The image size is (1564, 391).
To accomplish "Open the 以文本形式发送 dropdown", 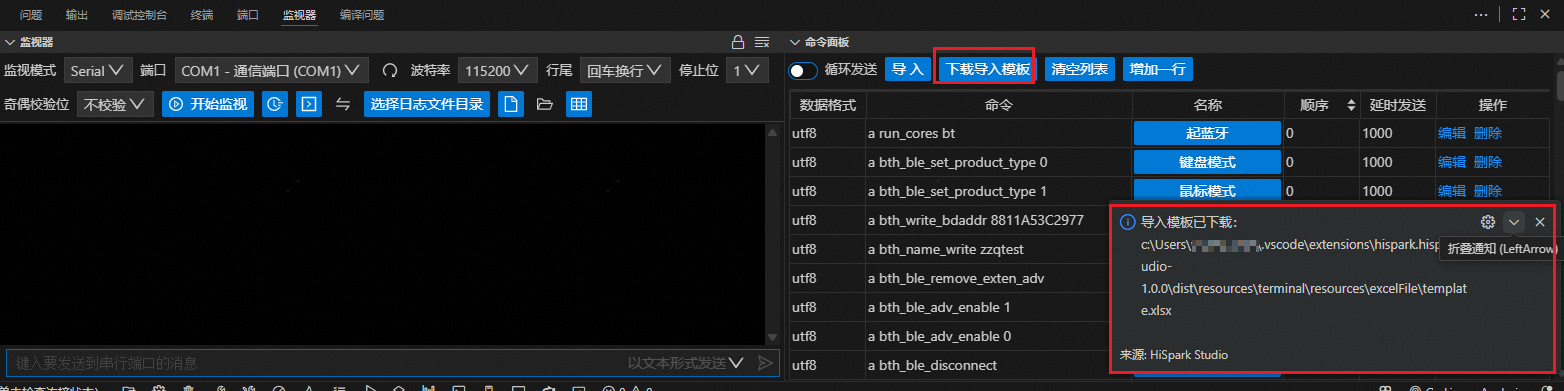I will coord(687,363).
